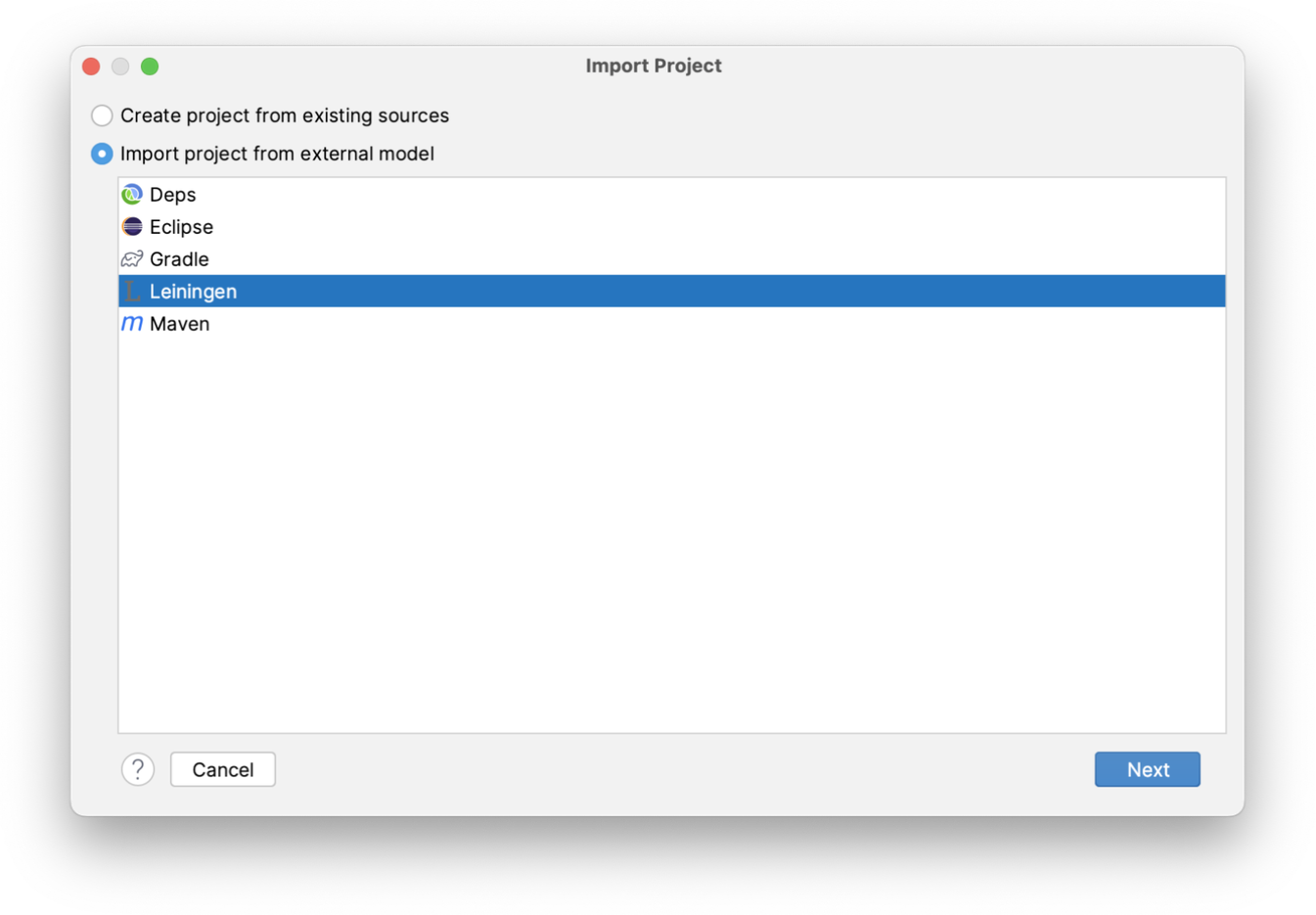The height and width of the screenshot is (915, 1316).
Task: Click the Maven blue m icon
Action: 132,324
